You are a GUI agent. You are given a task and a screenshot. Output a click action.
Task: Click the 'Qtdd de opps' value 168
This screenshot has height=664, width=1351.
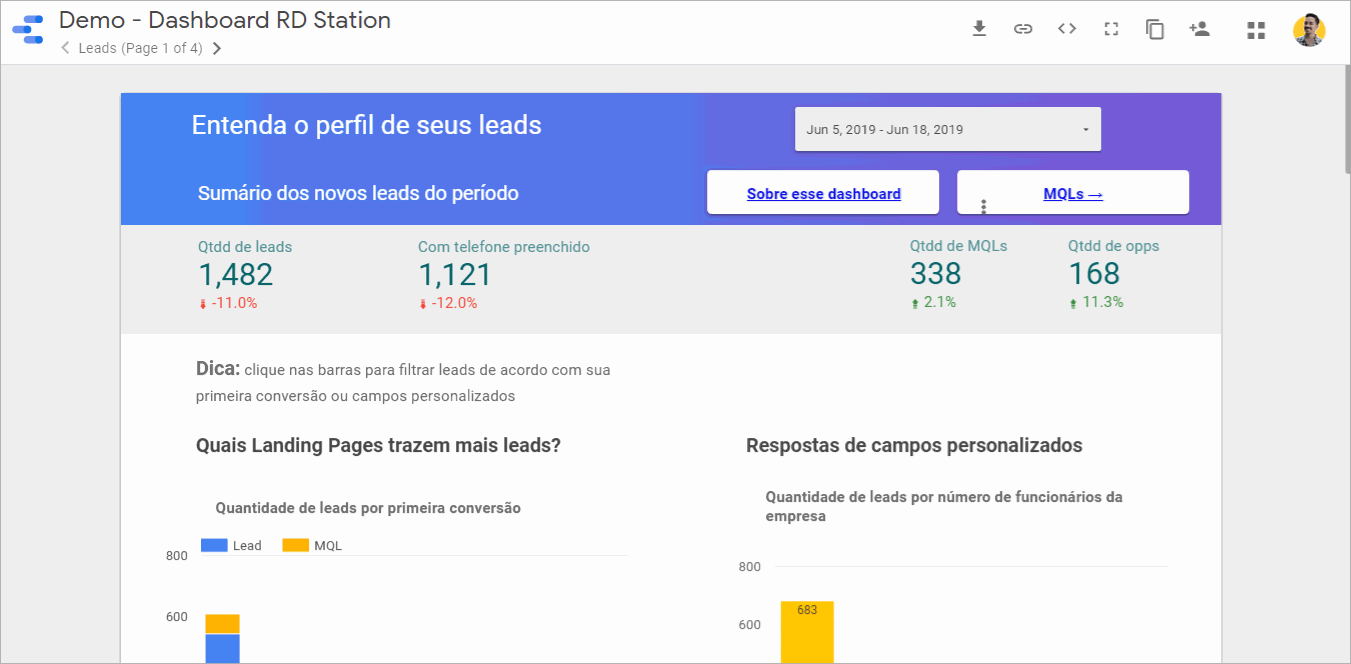[1094, 273]
